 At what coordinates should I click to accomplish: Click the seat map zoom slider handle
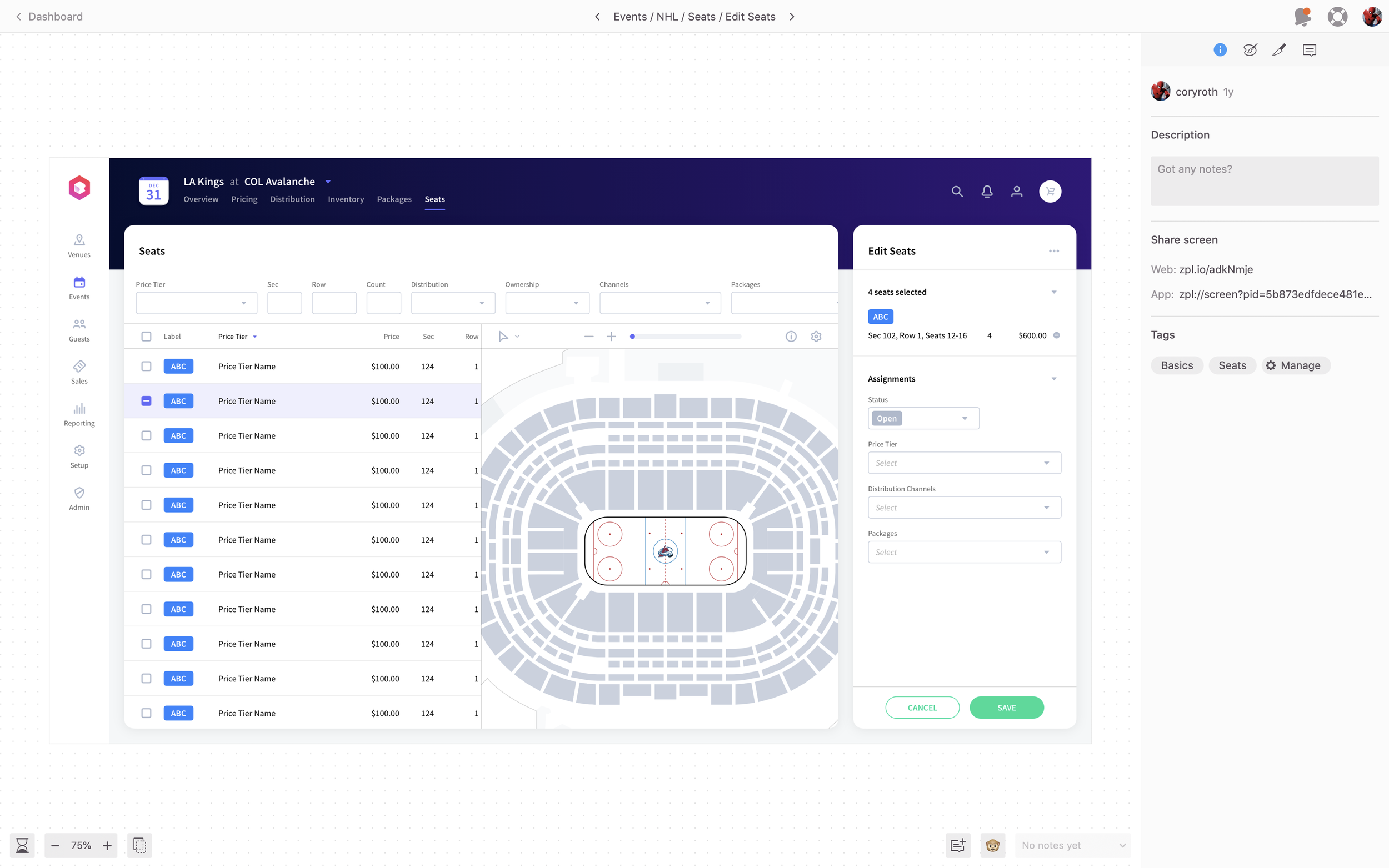click(632, 337)
